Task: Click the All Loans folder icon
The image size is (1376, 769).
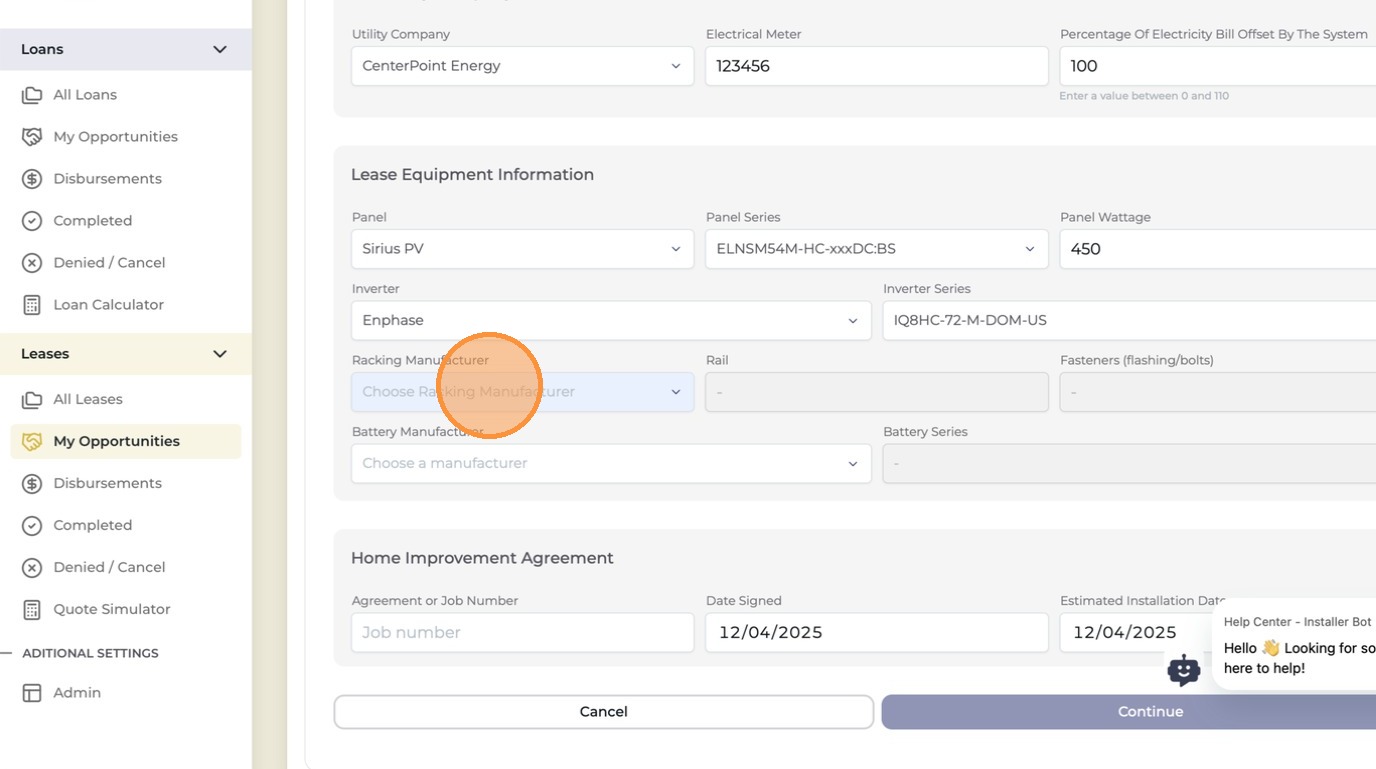Action: coord(32,95)
